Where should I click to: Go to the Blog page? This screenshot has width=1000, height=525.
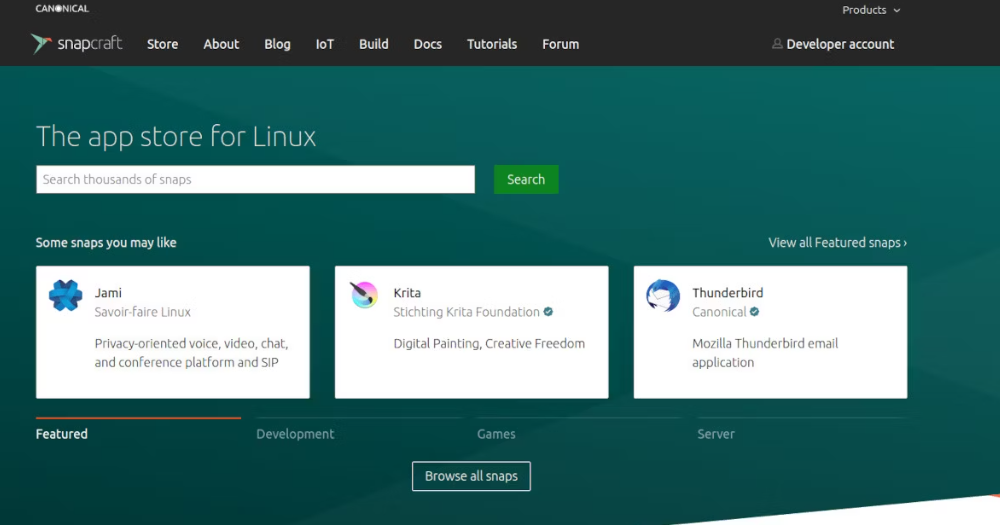(277, 45)
